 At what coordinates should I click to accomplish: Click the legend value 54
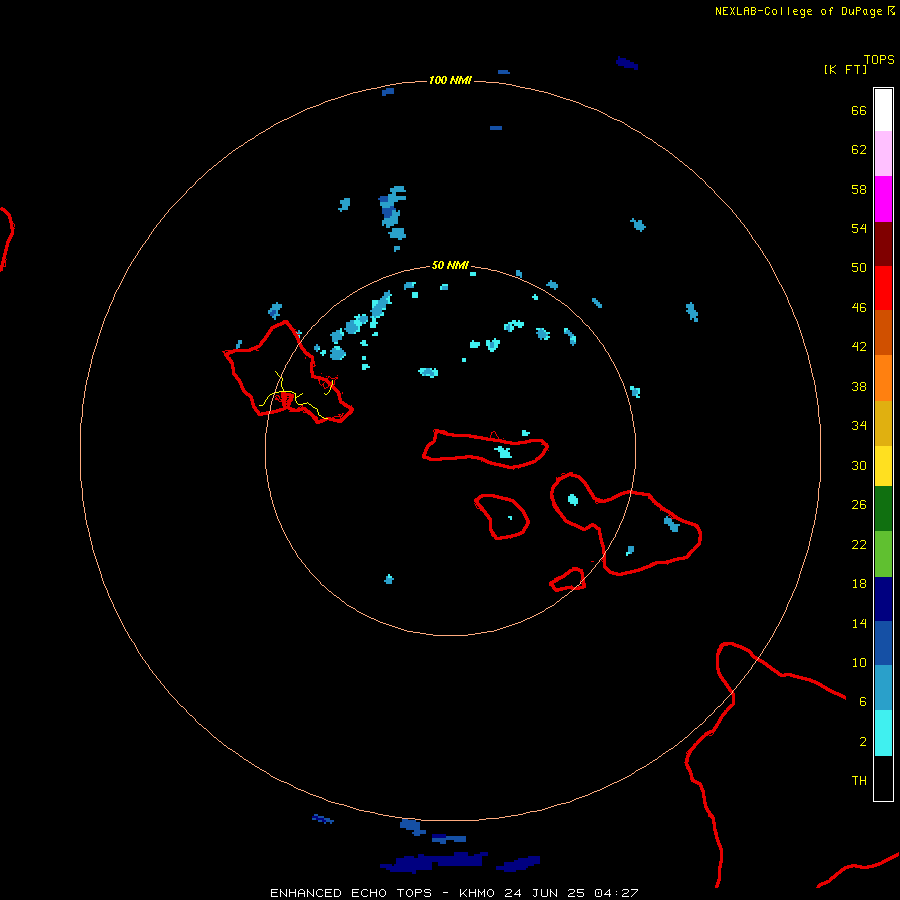(859, 228)
